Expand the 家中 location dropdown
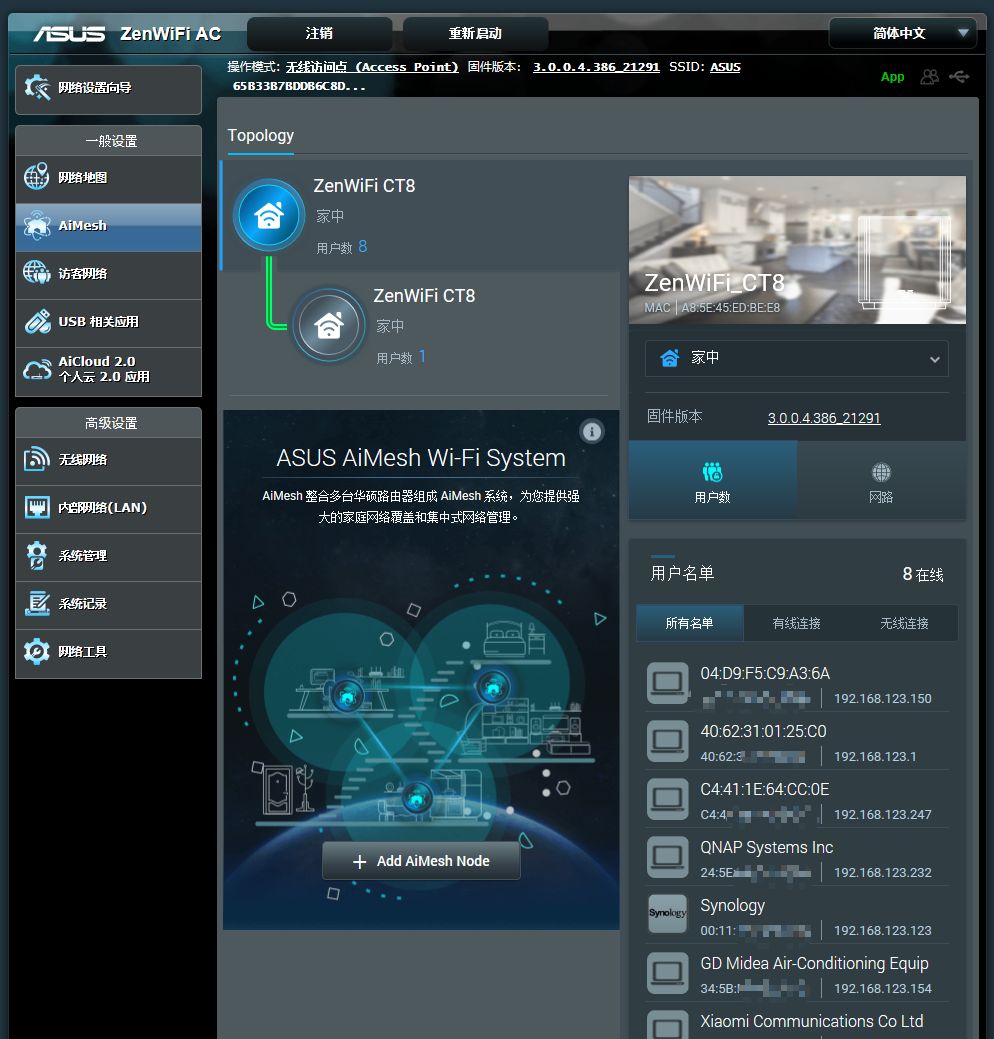 coord(797,358)
